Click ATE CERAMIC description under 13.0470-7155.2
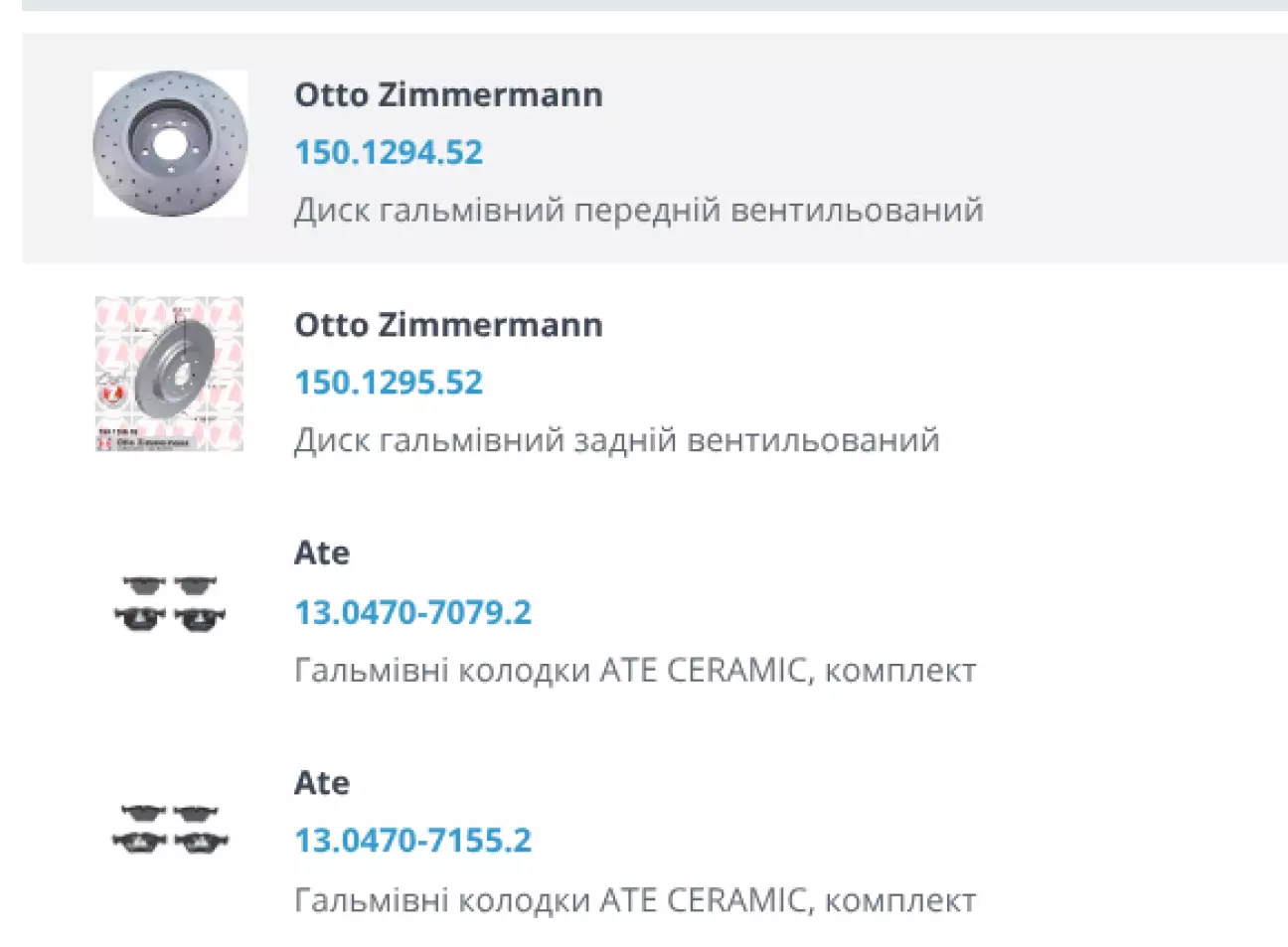 tap(635, 900)
